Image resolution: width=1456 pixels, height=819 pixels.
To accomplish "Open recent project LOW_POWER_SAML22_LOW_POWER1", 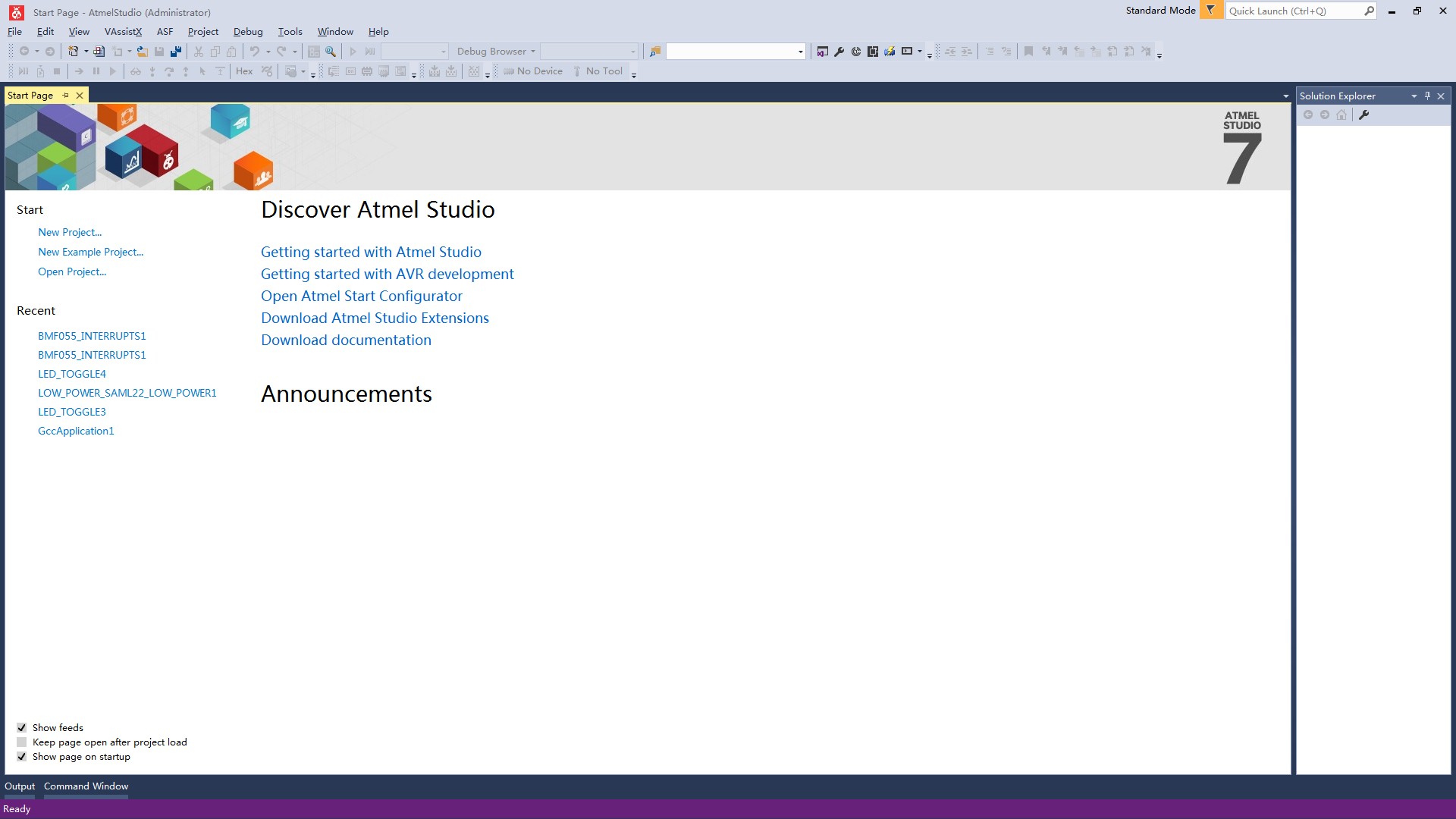I will pyautogui.click(x=127, y=393).
